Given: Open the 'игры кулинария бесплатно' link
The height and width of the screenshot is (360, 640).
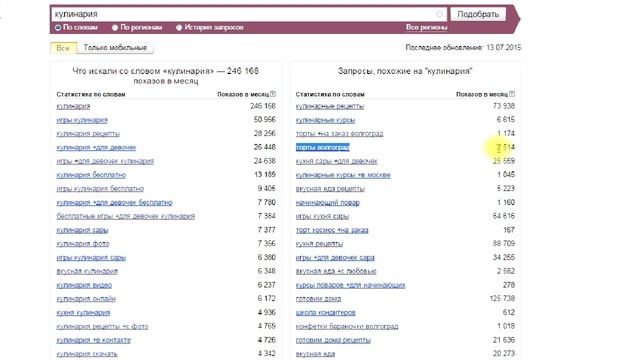Looking at the screenshot, I should (x=100, y=189).
